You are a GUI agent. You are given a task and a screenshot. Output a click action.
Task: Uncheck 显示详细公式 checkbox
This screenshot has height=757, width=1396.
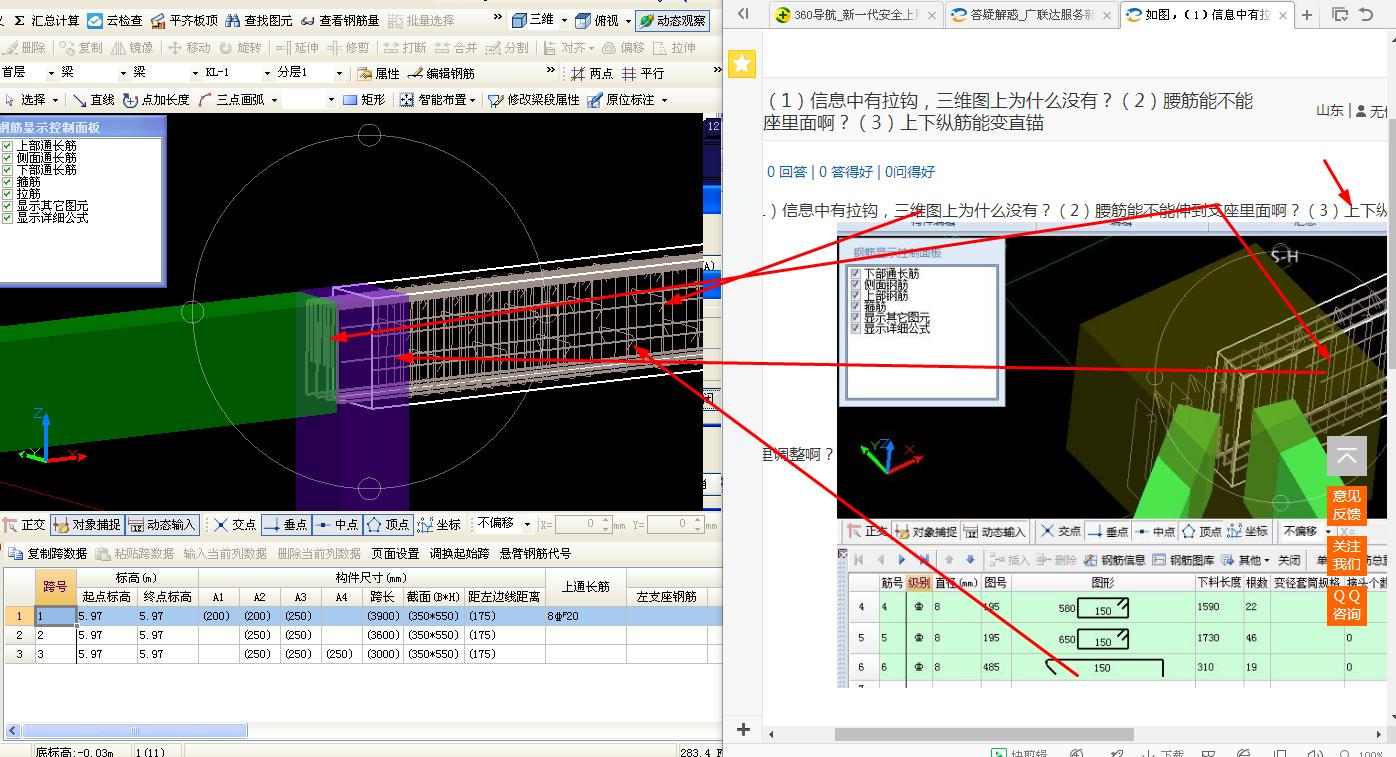(8, 217)
